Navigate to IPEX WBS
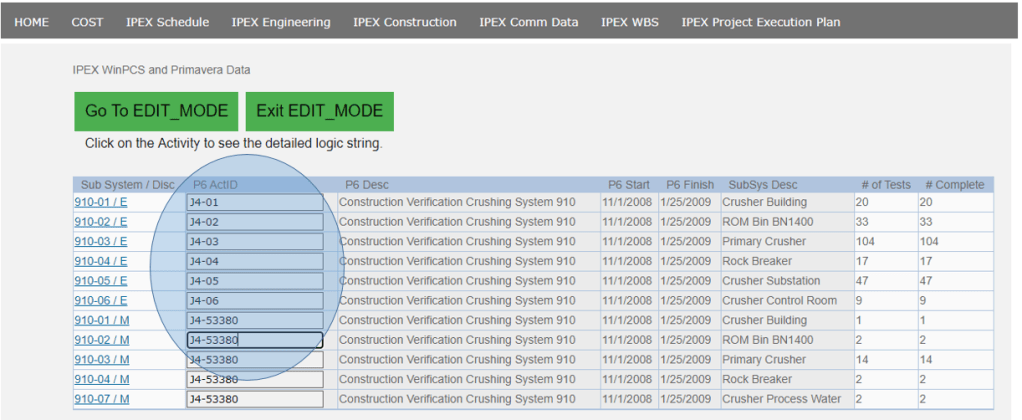The image size is (1022, 420). click(629, 22)
